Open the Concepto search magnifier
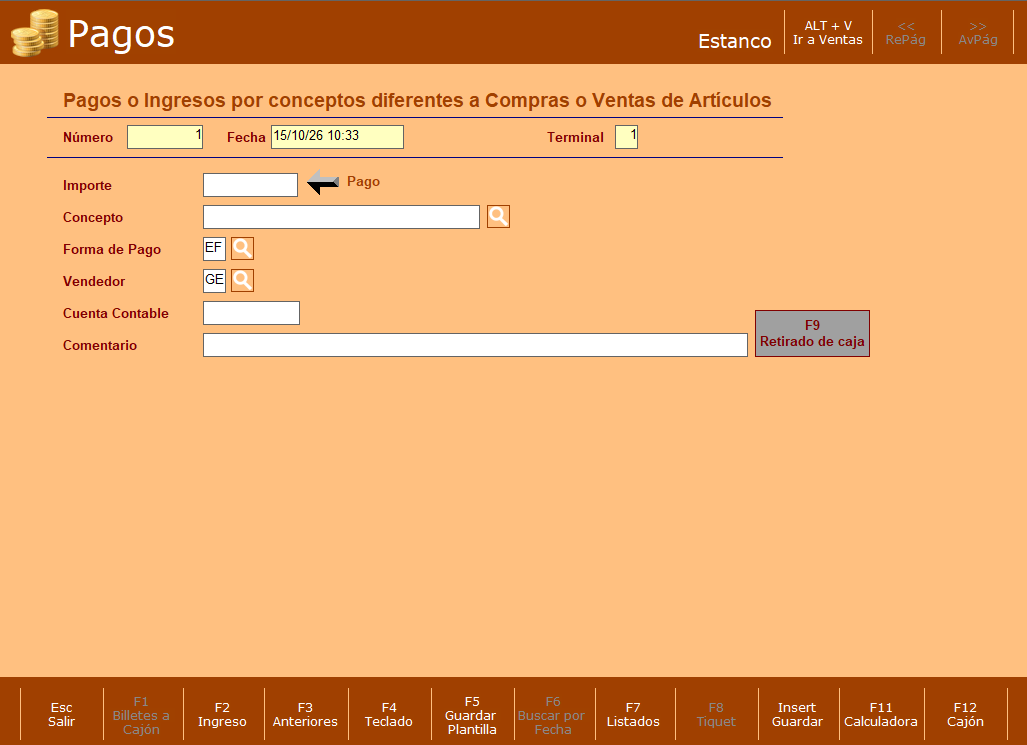Viewport: 1027px width, 745px height. (498, 216)
